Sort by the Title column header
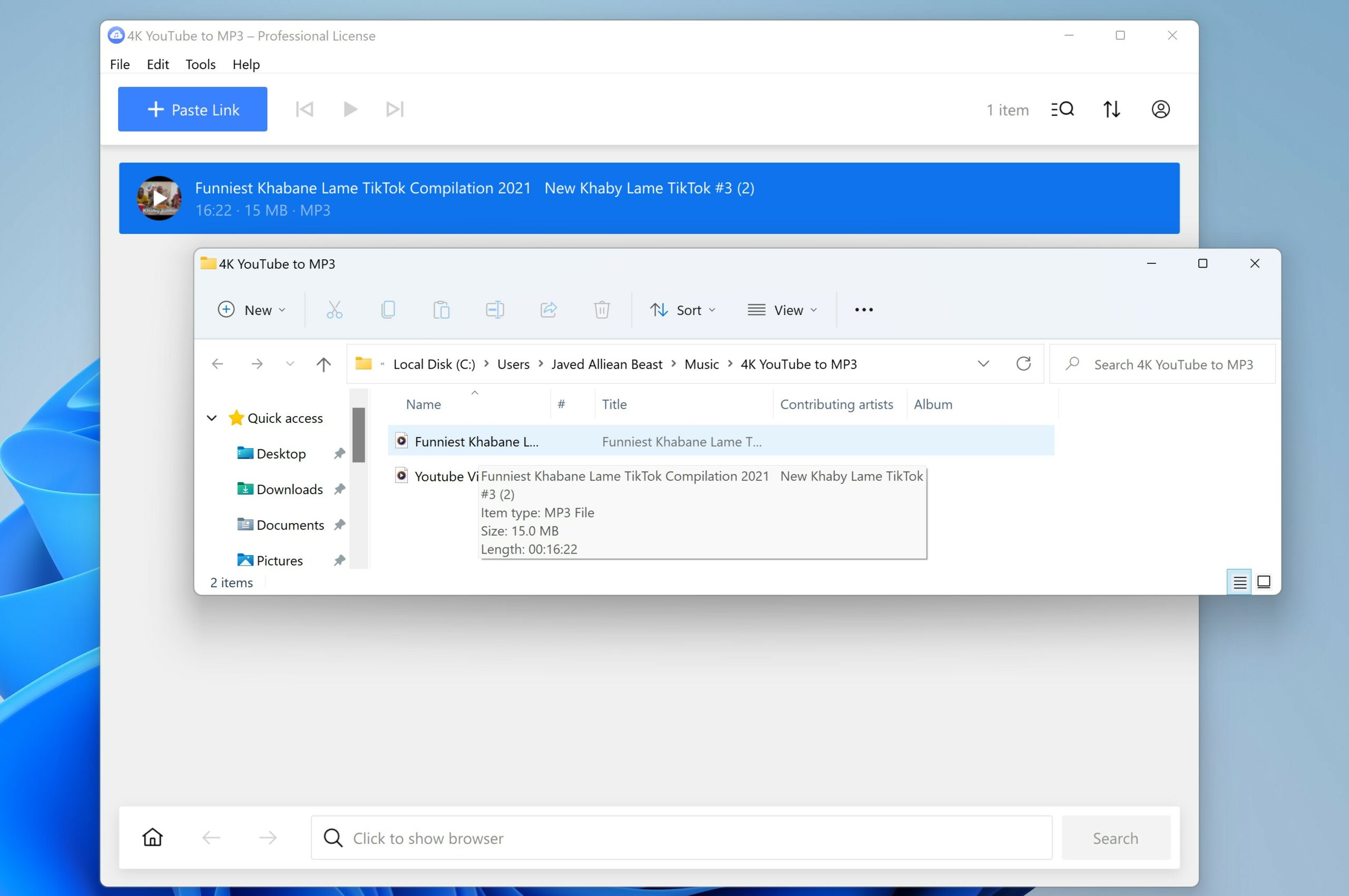Viewport: 1349px width, 896px height. (x=614, y=405)
